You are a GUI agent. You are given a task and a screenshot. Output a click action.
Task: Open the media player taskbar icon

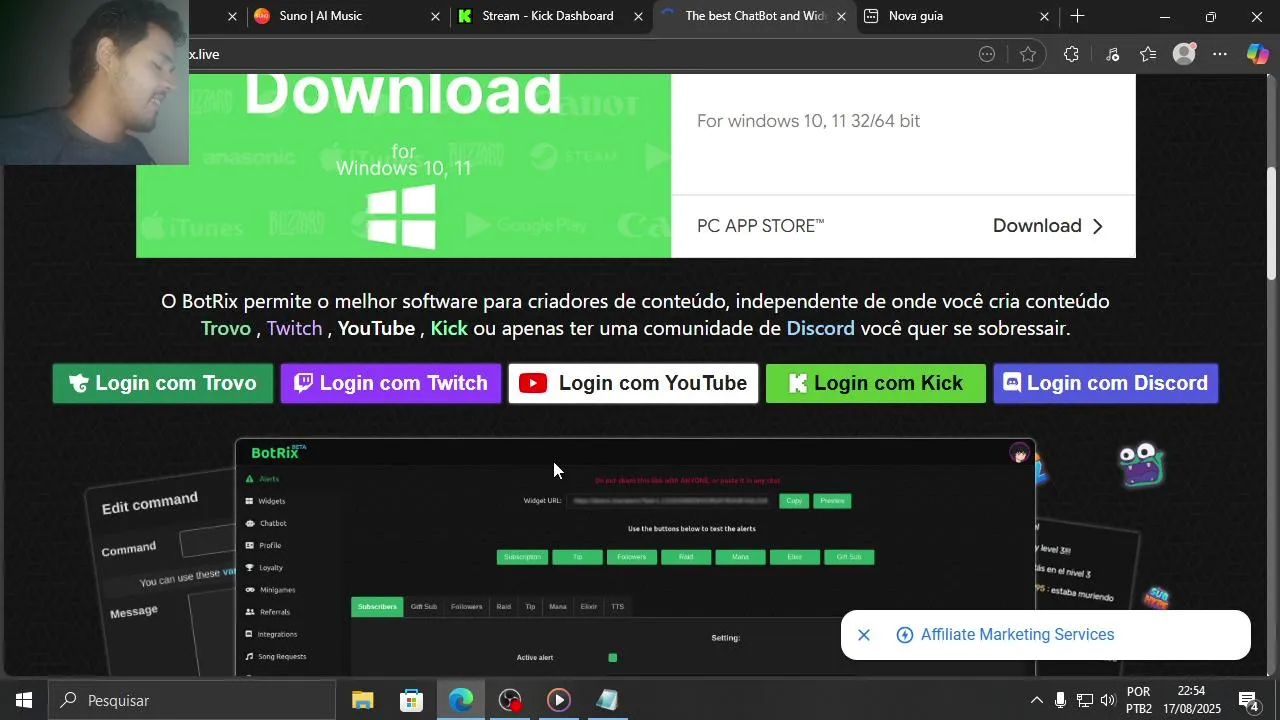(x=559, y=700)
